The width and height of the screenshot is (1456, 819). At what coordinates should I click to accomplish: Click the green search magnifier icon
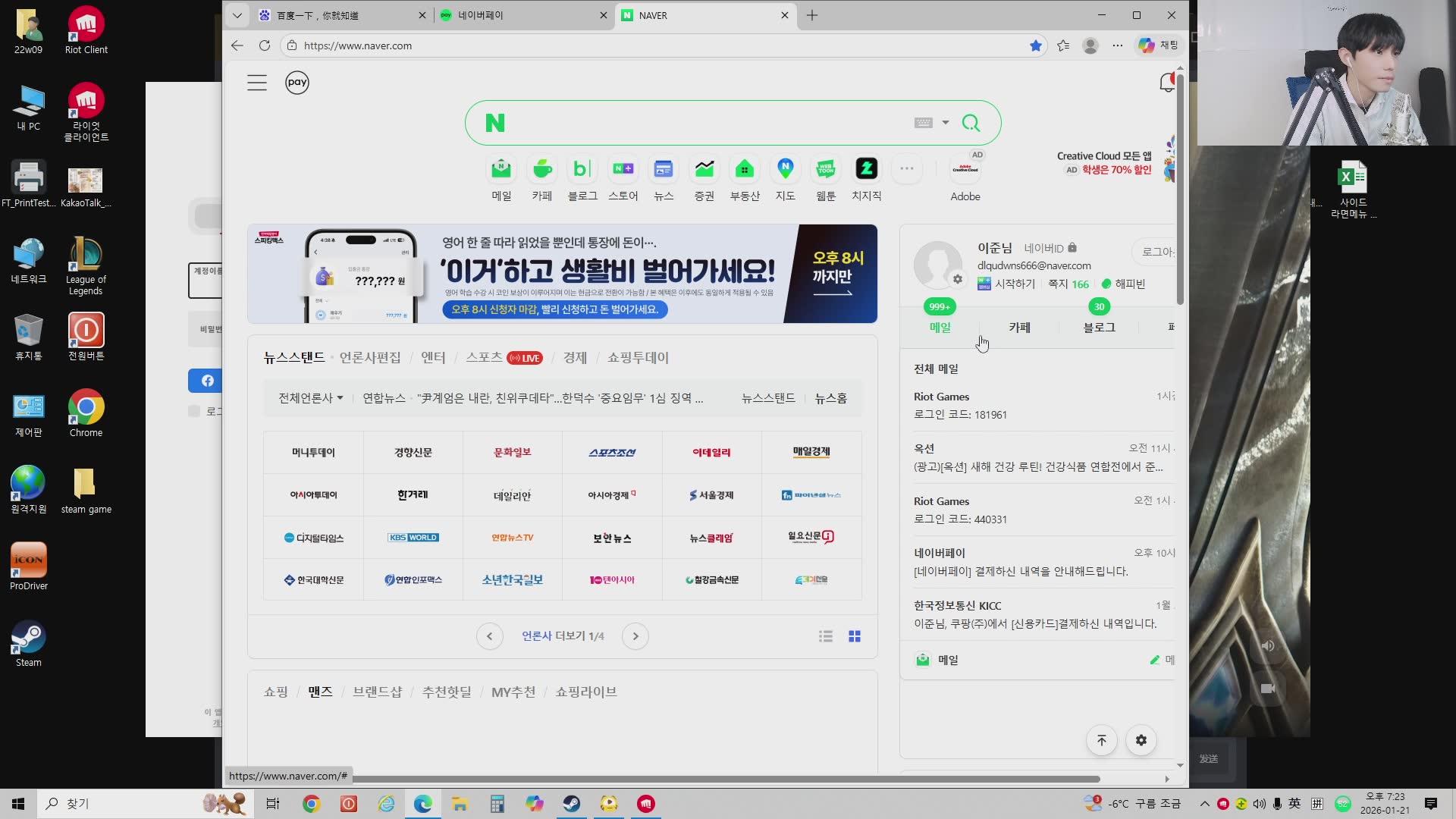tap(971, 123)
